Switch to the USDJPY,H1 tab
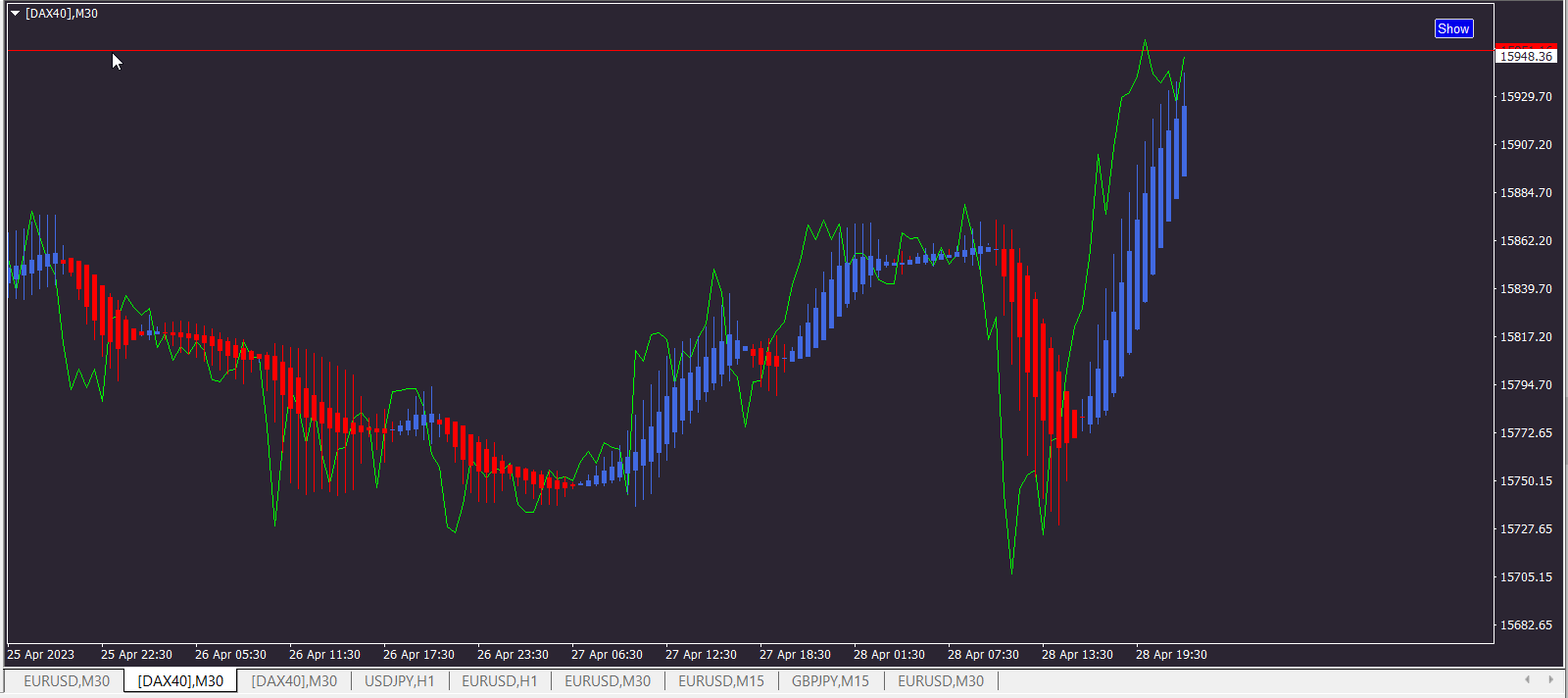 (x=400, y=680)
